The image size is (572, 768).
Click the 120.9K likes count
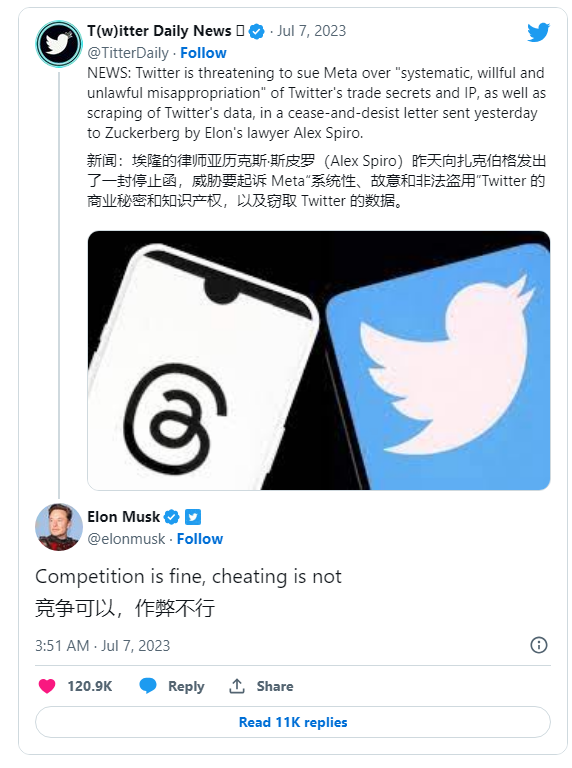90,686
